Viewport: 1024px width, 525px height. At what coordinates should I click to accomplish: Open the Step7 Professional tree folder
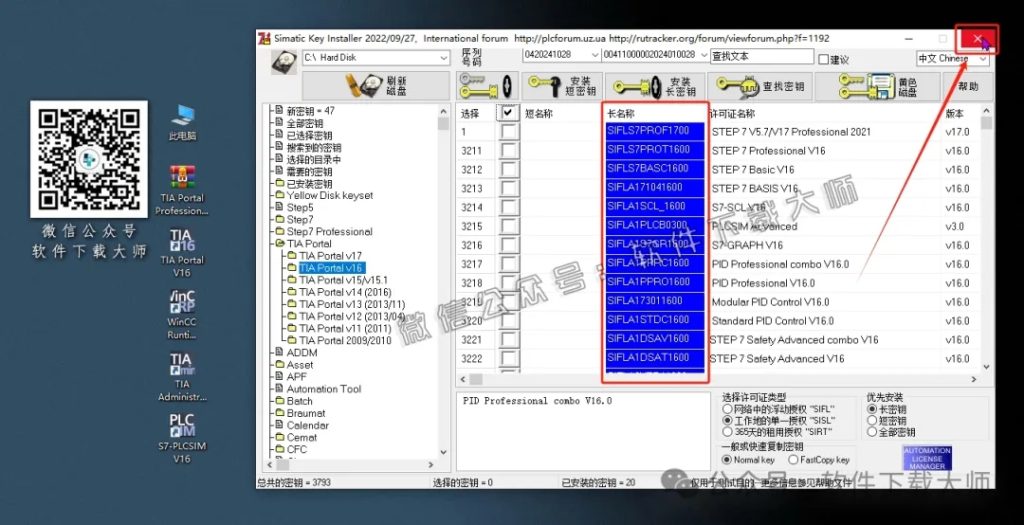[x=330, y=232]
